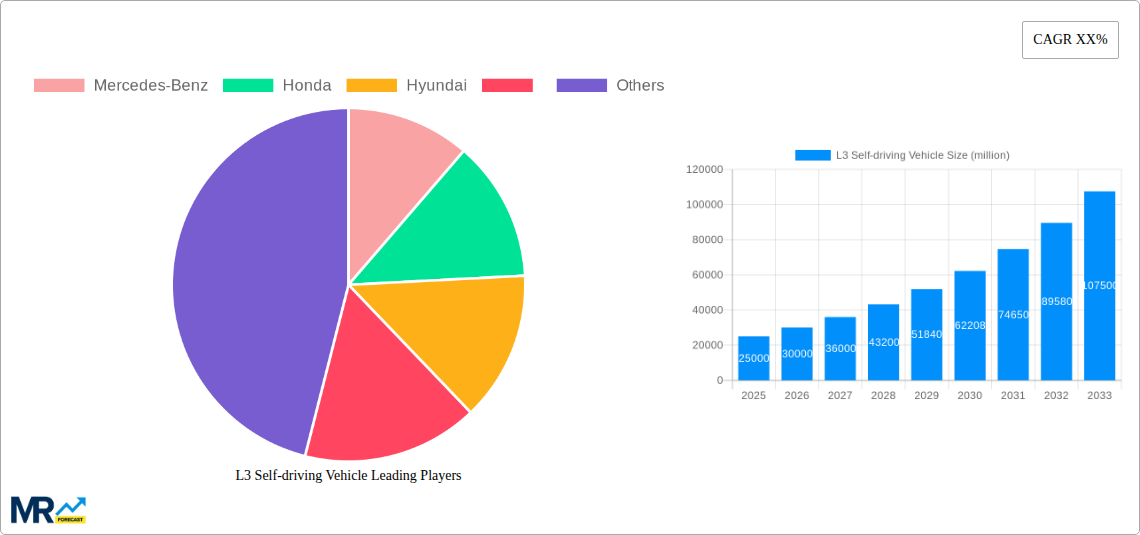Toggle the Honda legend label
The width and height of the screenshot is (1140, 535).
pyautogui.click(x=307, y=86)
